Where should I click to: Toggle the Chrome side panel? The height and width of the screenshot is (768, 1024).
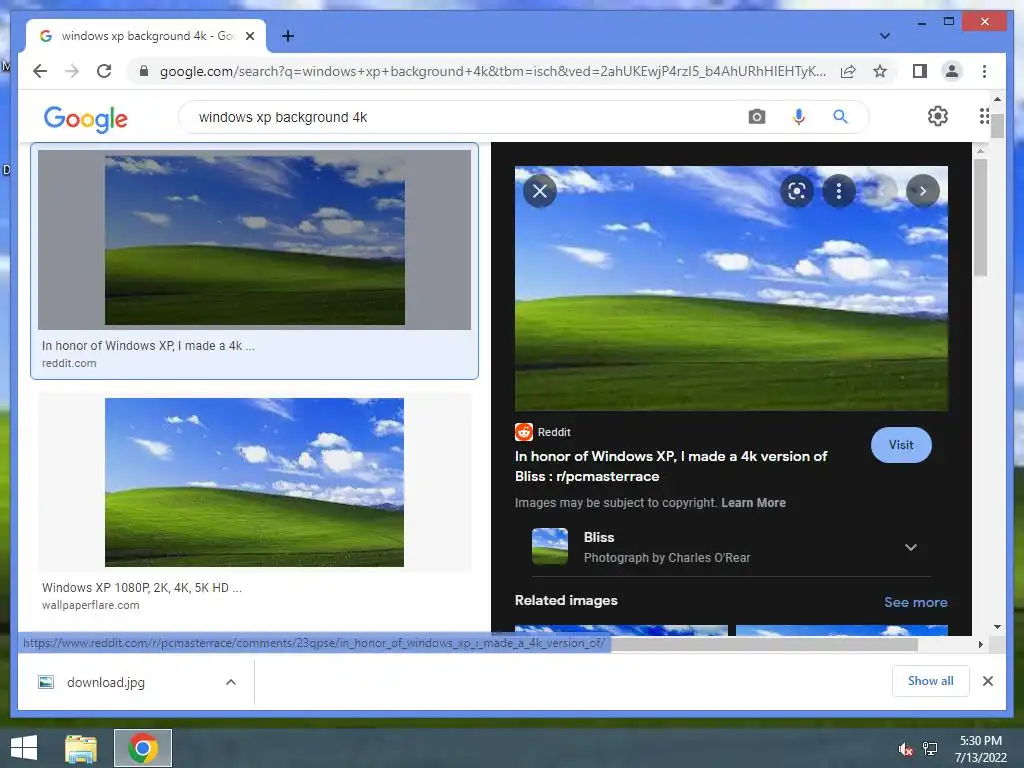(x=920, y=71)
